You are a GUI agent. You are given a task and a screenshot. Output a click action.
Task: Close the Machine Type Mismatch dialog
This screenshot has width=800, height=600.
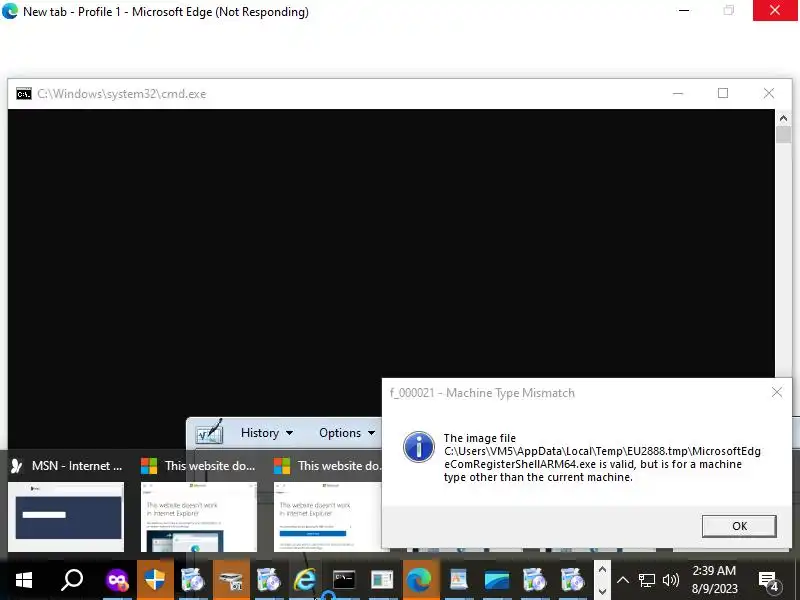tap(777, 392)
